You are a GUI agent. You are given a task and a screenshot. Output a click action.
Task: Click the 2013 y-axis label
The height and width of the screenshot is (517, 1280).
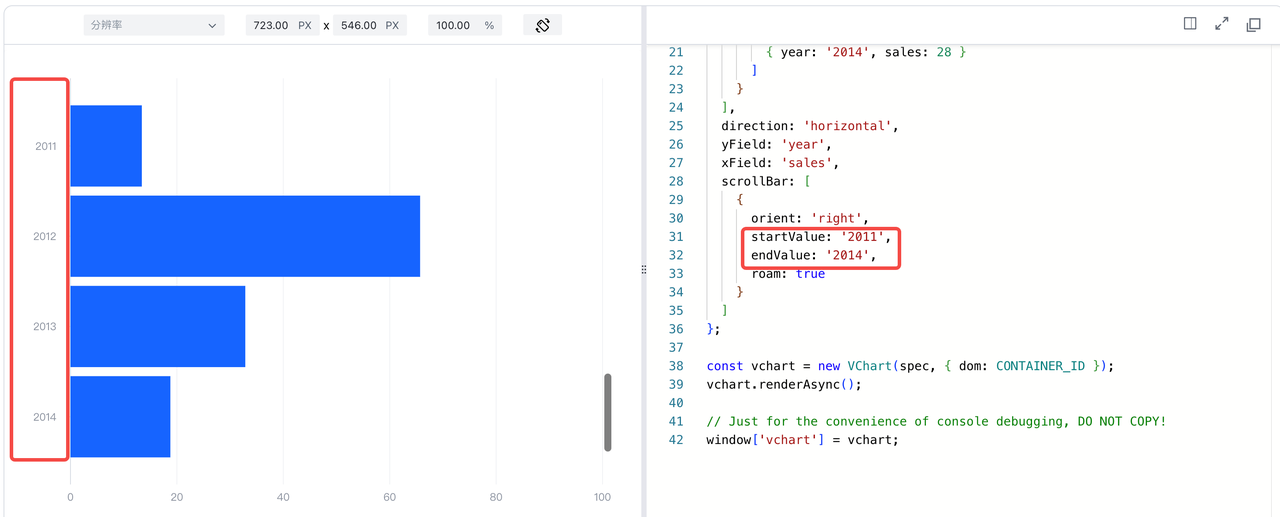pos(45,326)
